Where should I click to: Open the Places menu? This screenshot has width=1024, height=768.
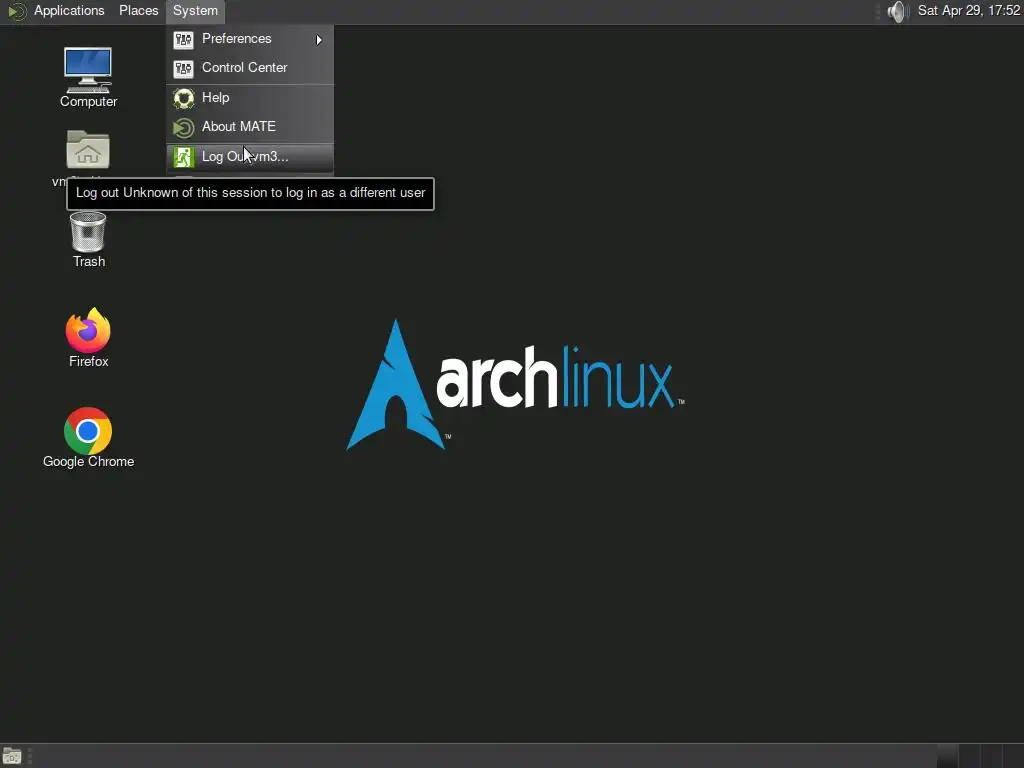138,11
